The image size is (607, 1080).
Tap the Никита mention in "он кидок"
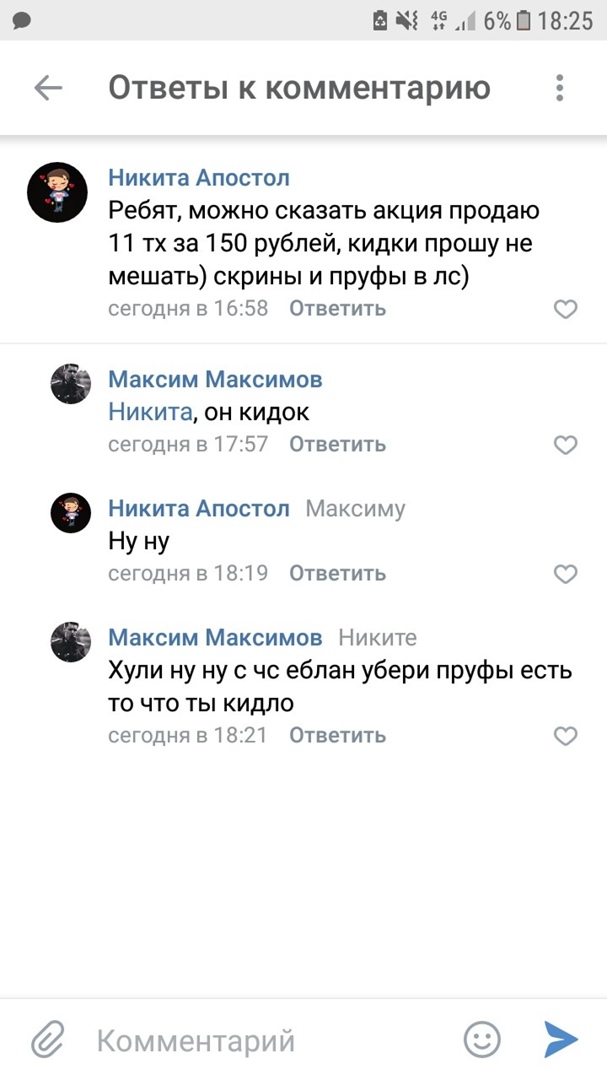pos(149,410)
